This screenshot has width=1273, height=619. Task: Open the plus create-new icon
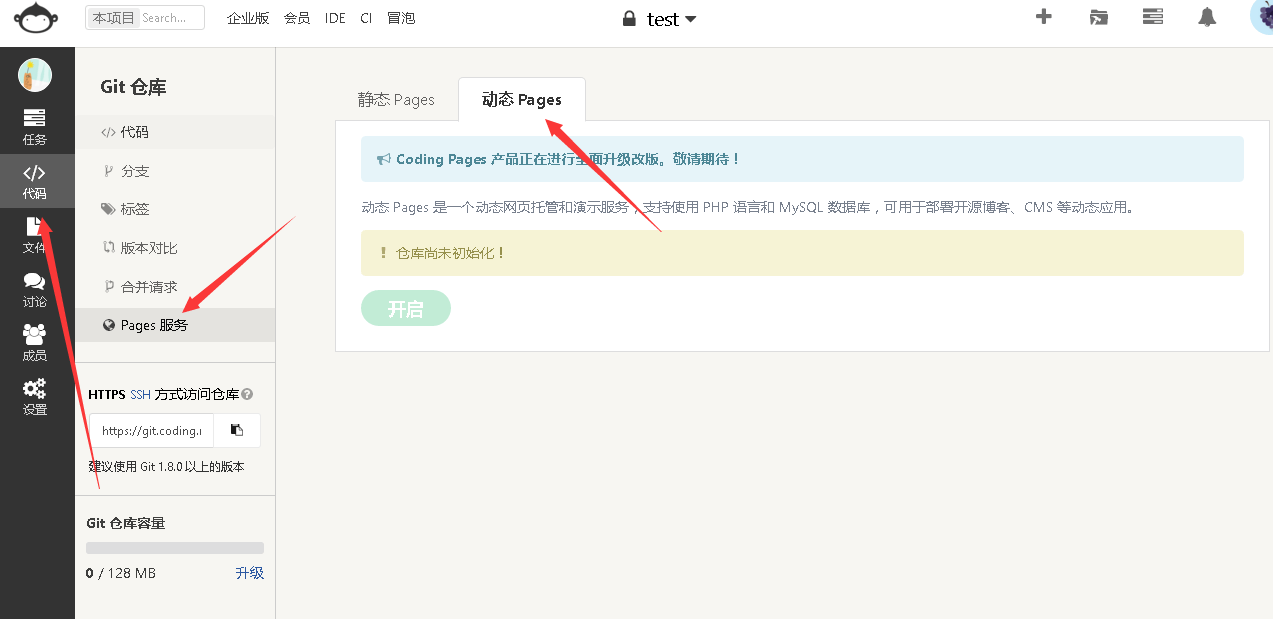click(x=1044, y=17)
